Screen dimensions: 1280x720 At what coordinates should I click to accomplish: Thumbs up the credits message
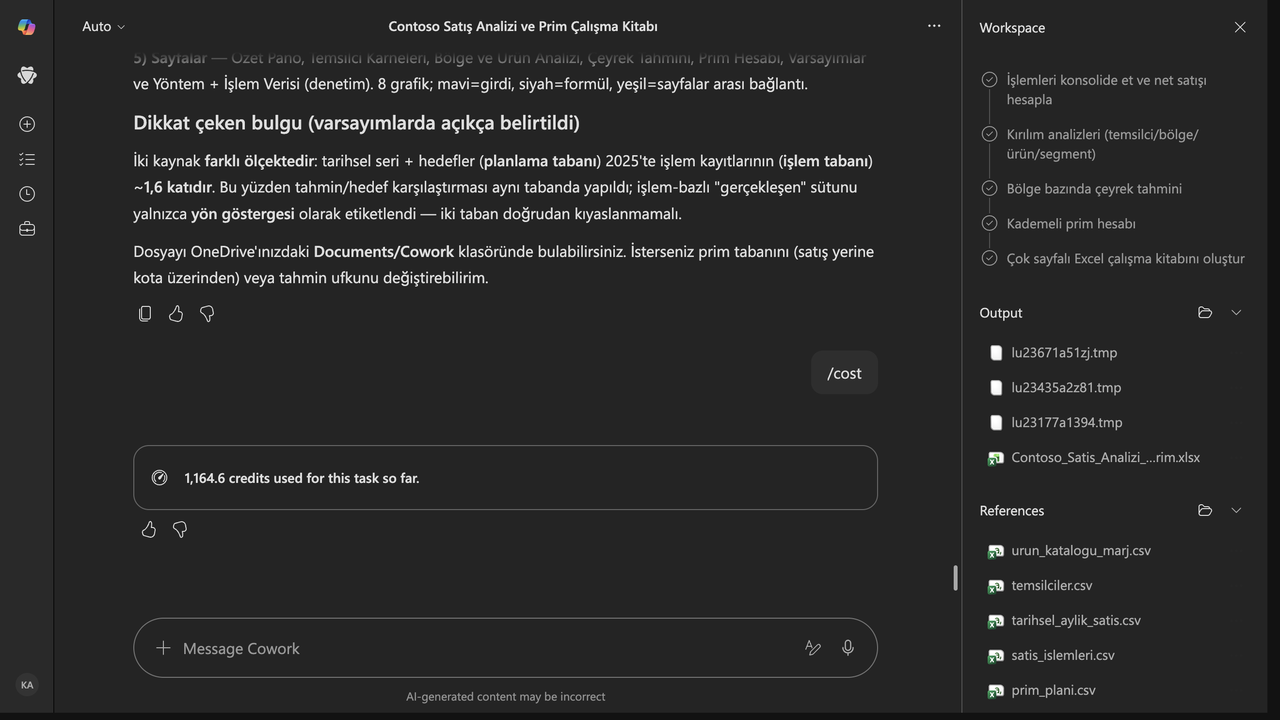click(149, 530)
